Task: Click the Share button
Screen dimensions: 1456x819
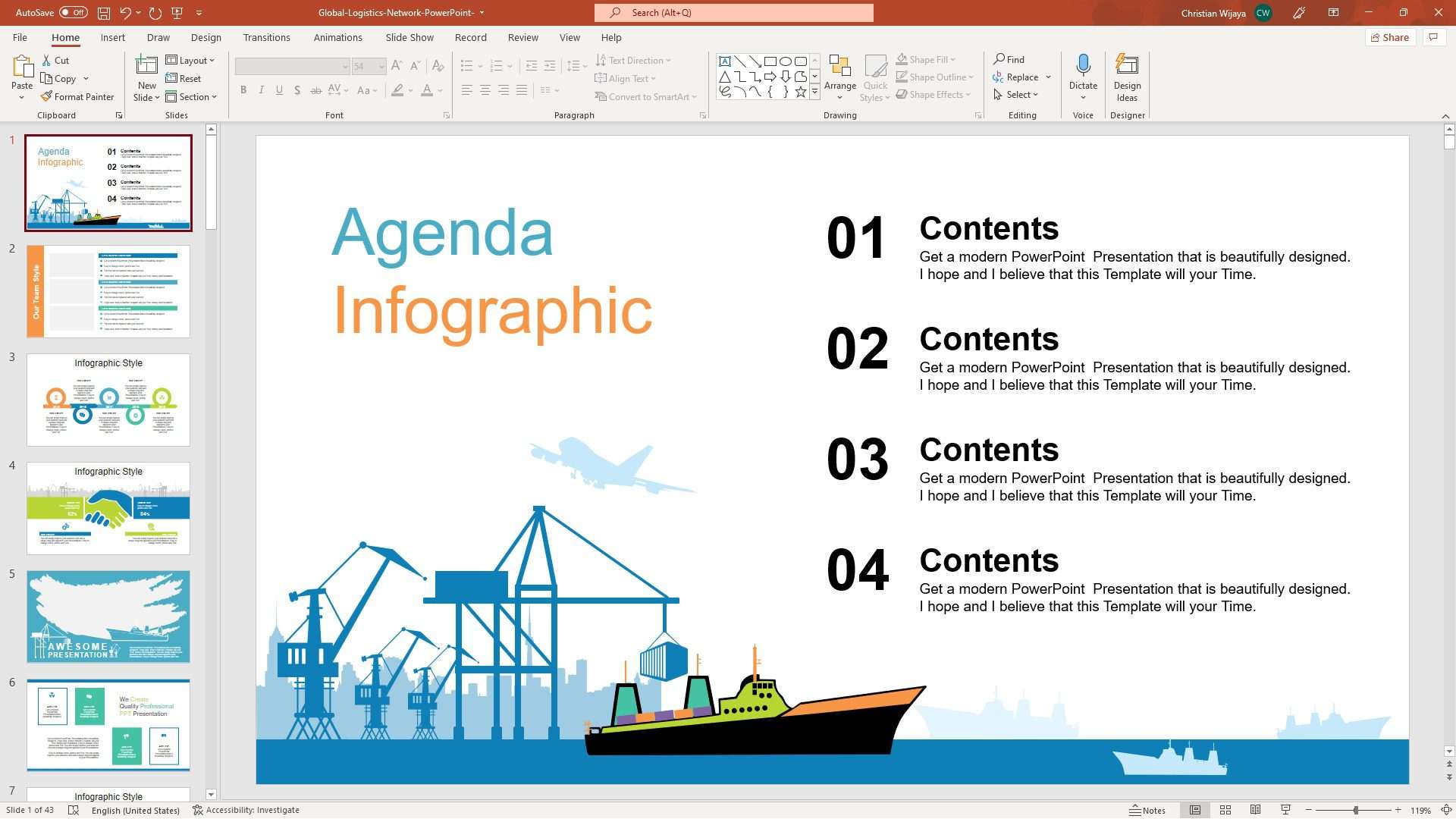Action: point(1390,37)
